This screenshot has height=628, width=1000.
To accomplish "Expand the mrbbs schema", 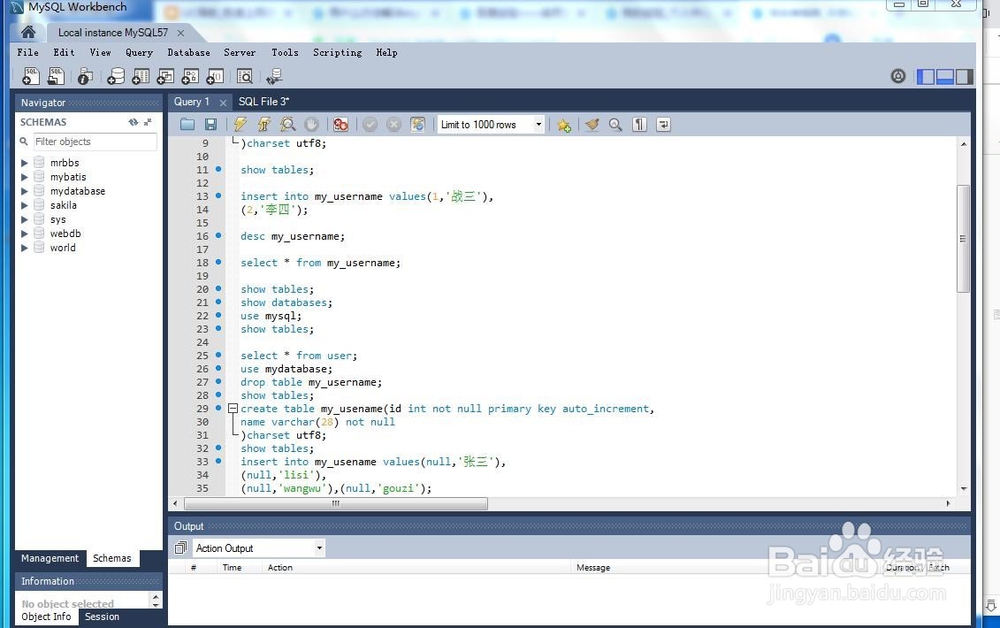I will pos(24,163).
